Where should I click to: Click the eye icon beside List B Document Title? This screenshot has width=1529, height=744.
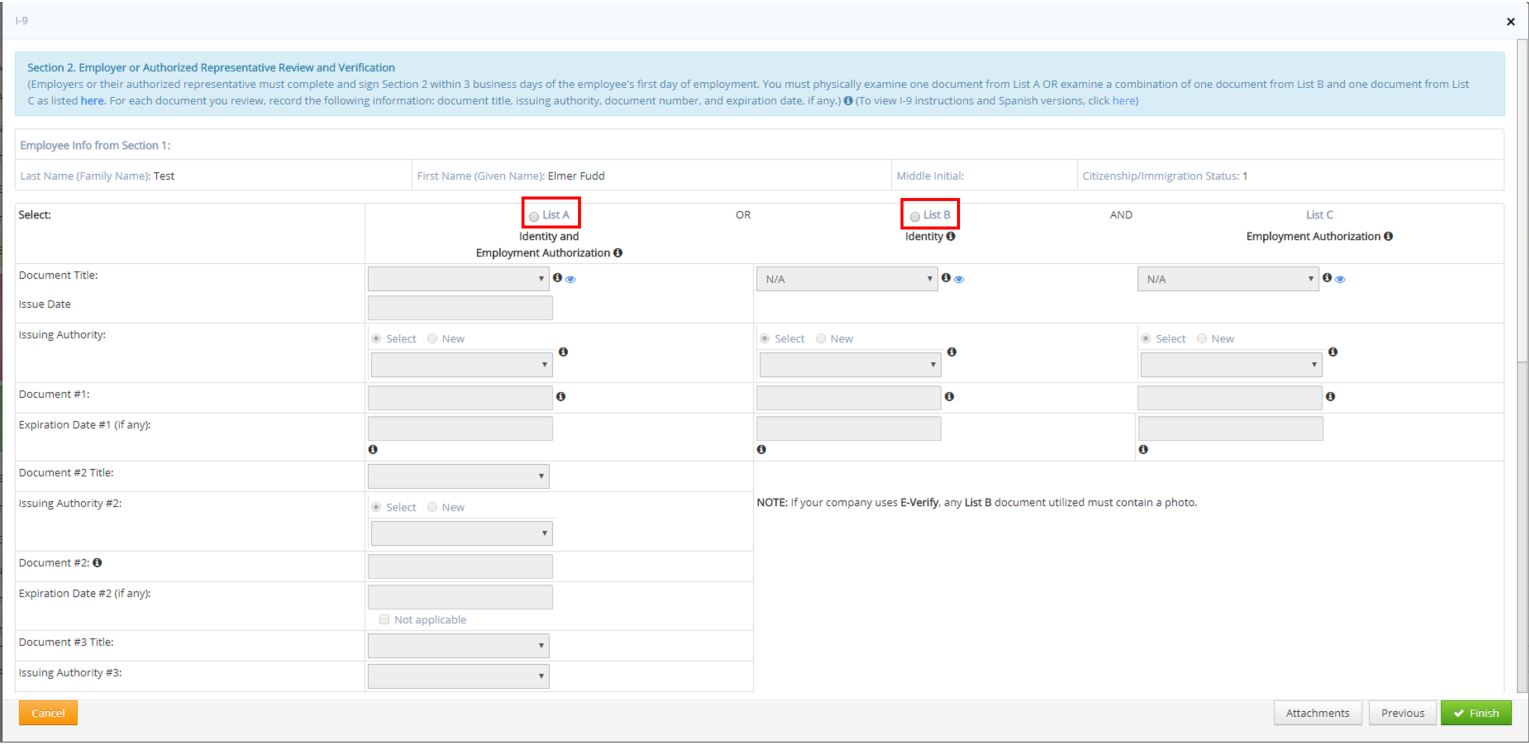[x=960, y=279]
